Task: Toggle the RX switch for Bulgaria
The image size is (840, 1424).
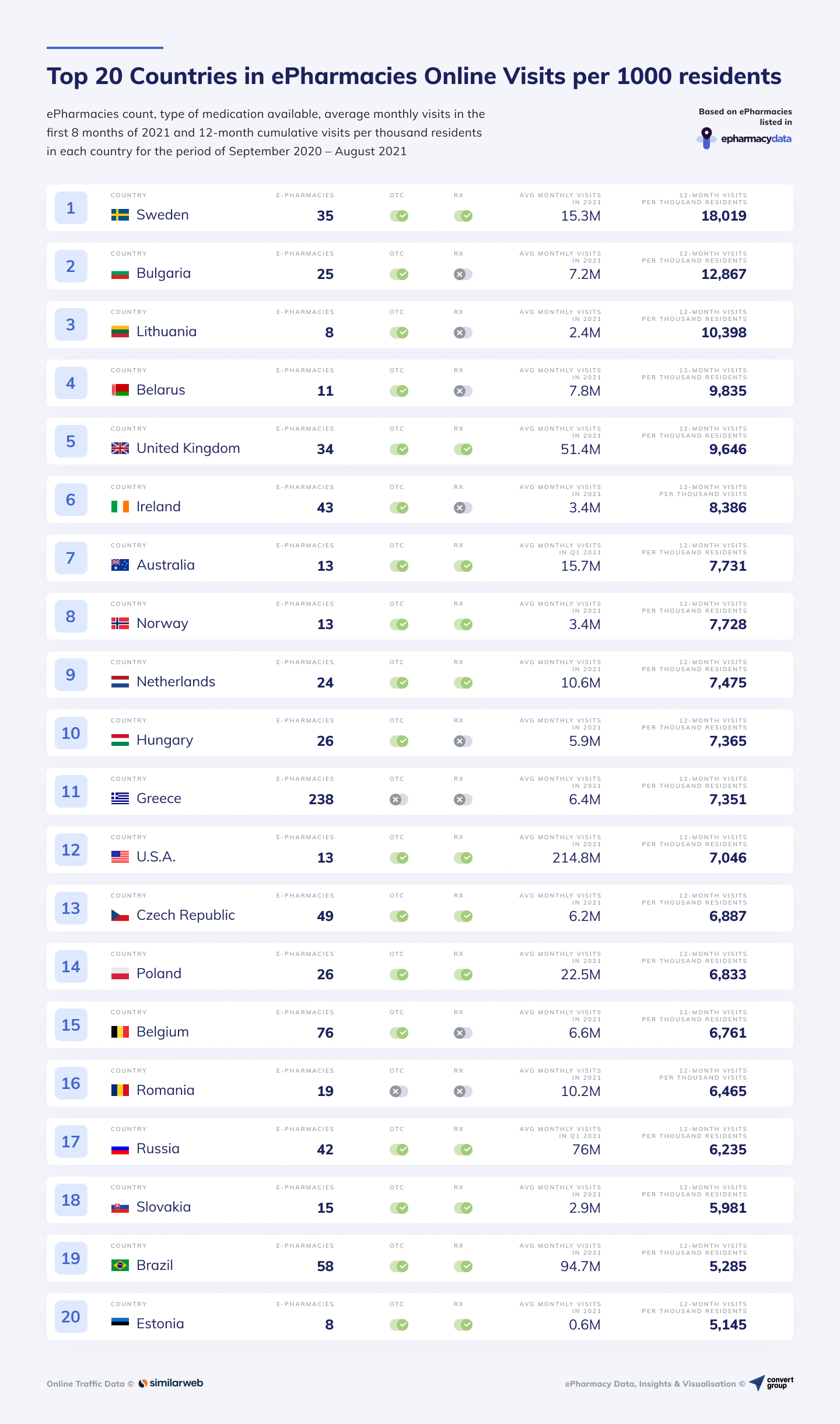Action: click(463, 274)
